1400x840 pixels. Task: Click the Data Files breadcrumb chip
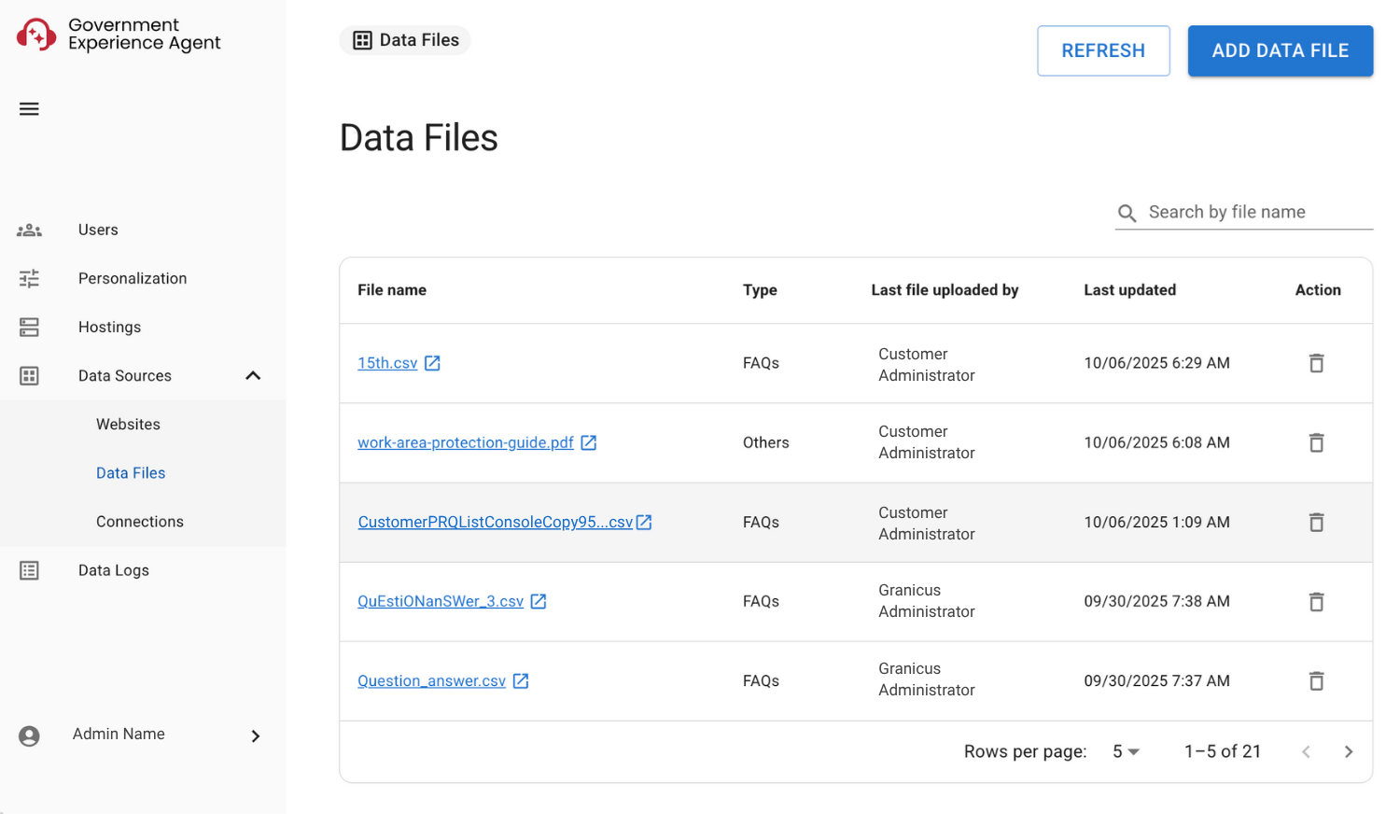tap(405, 40)
